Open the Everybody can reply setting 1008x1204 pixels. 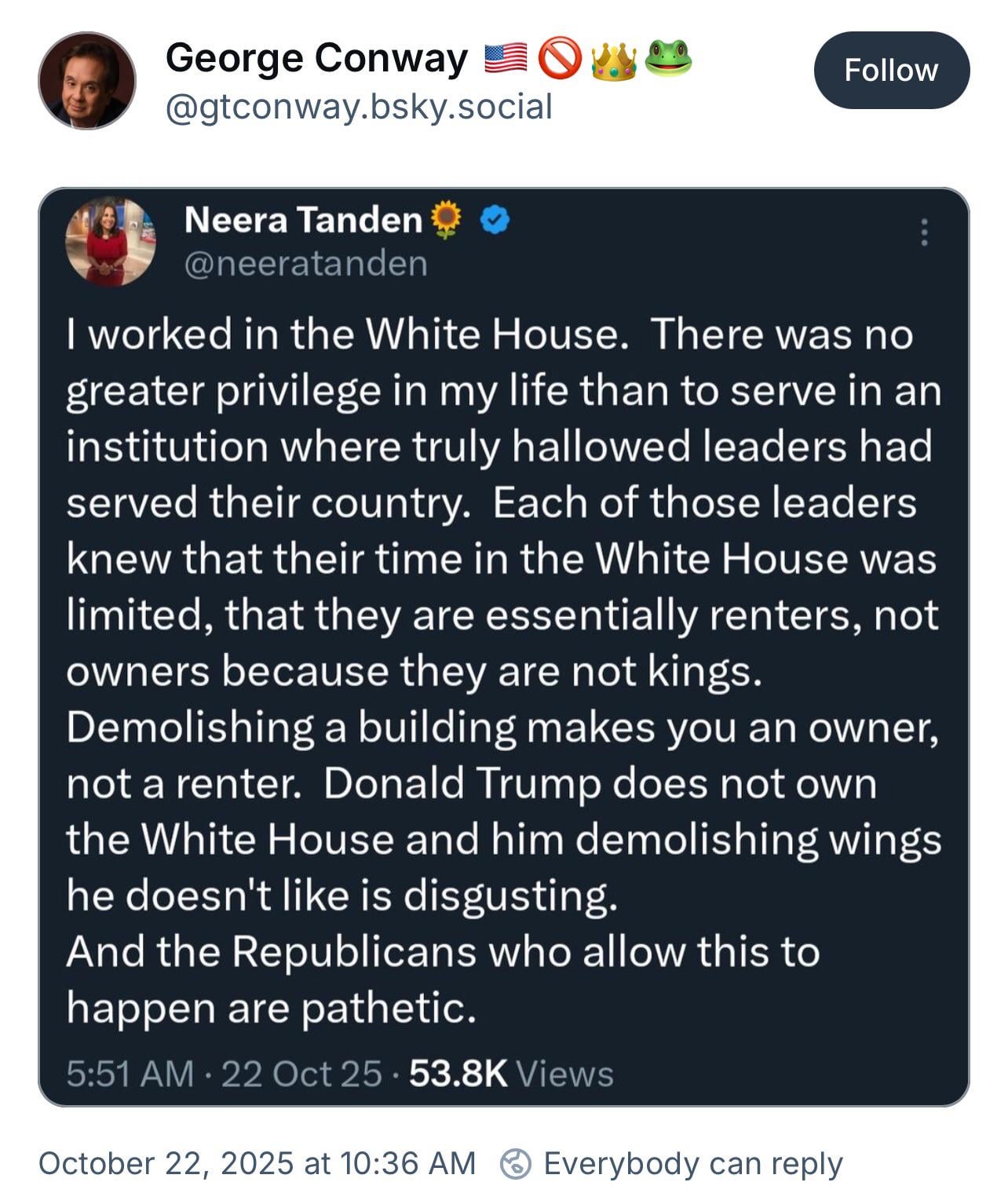(x=692, y=1163)
